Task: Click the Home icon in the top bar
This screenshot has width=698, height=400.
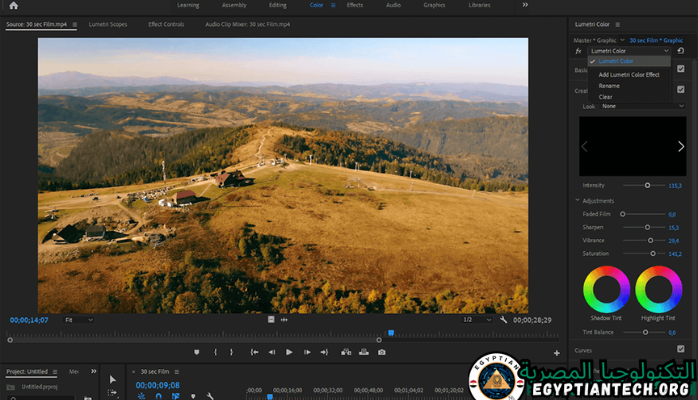Action: (x=13, y=6)
